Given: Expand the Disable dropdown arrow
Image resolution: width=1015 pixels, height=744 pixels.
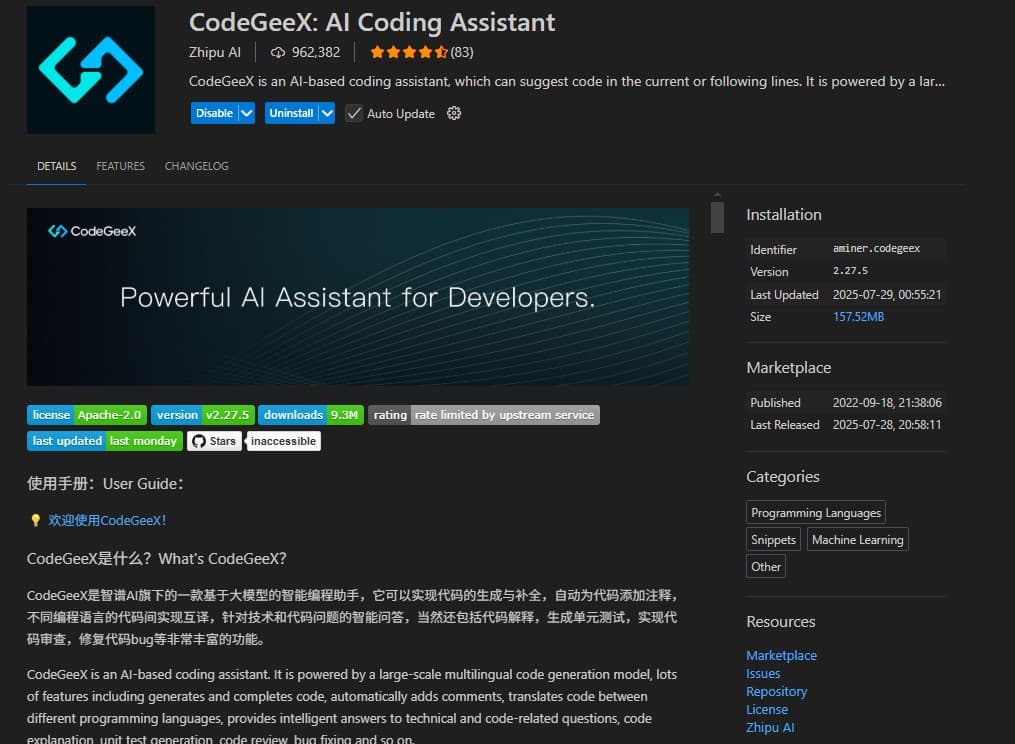Looking at the screenshot, I should click(247, 113).
